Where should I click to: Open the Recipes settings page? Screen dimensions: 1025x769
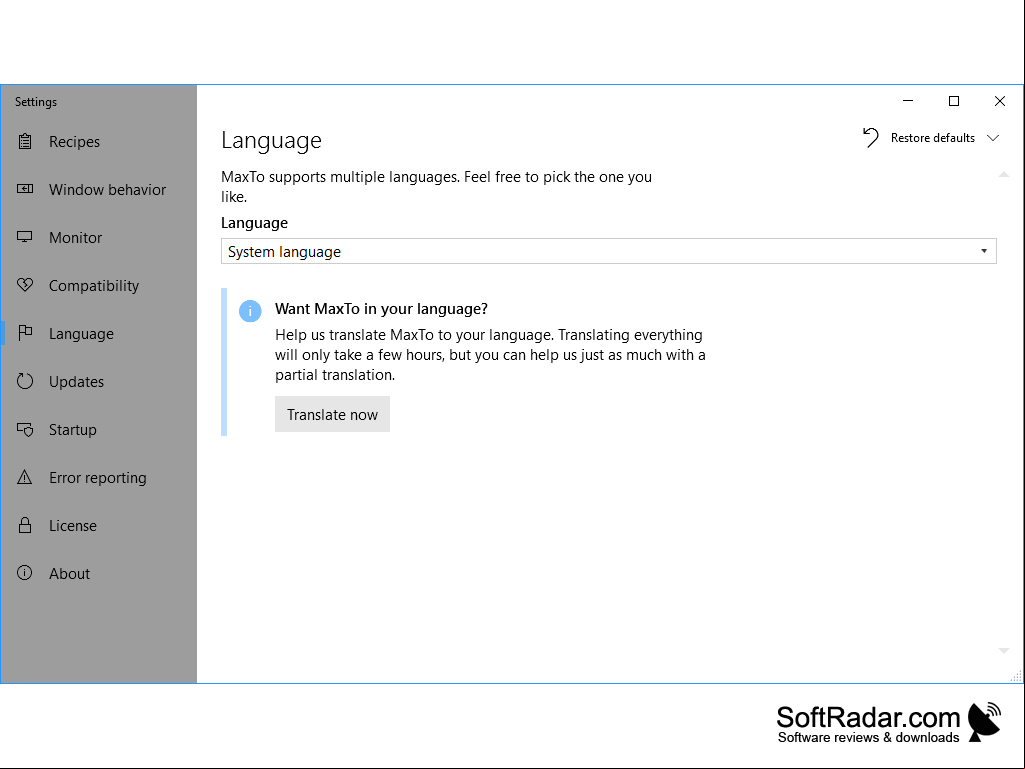click(x=99, y=141)
